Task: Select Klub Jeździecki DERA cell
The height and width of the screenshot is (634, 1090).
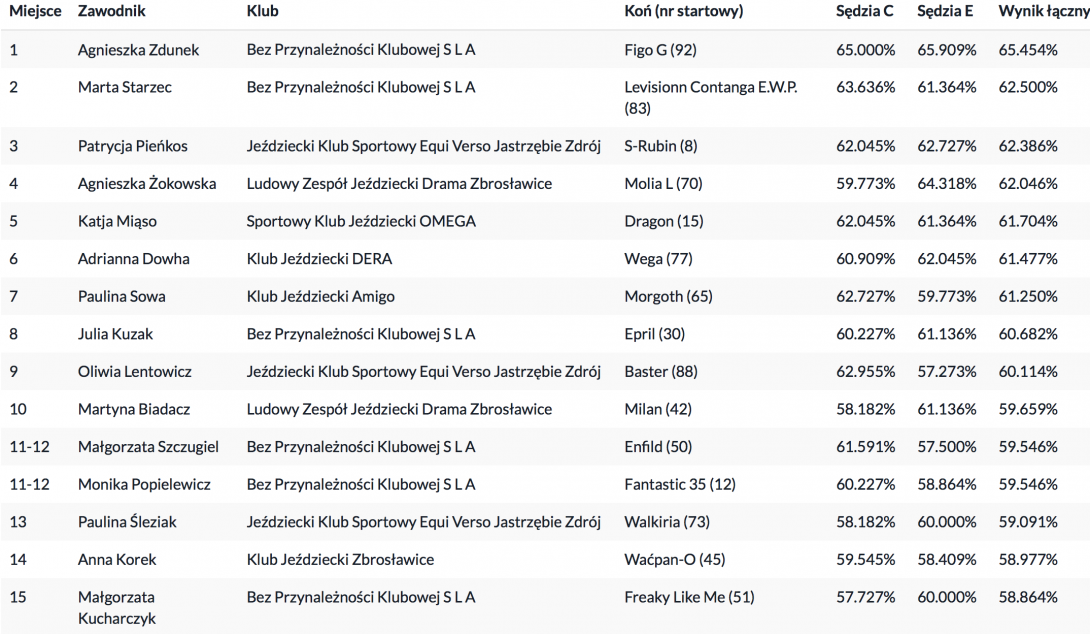Action: (319, 259)
